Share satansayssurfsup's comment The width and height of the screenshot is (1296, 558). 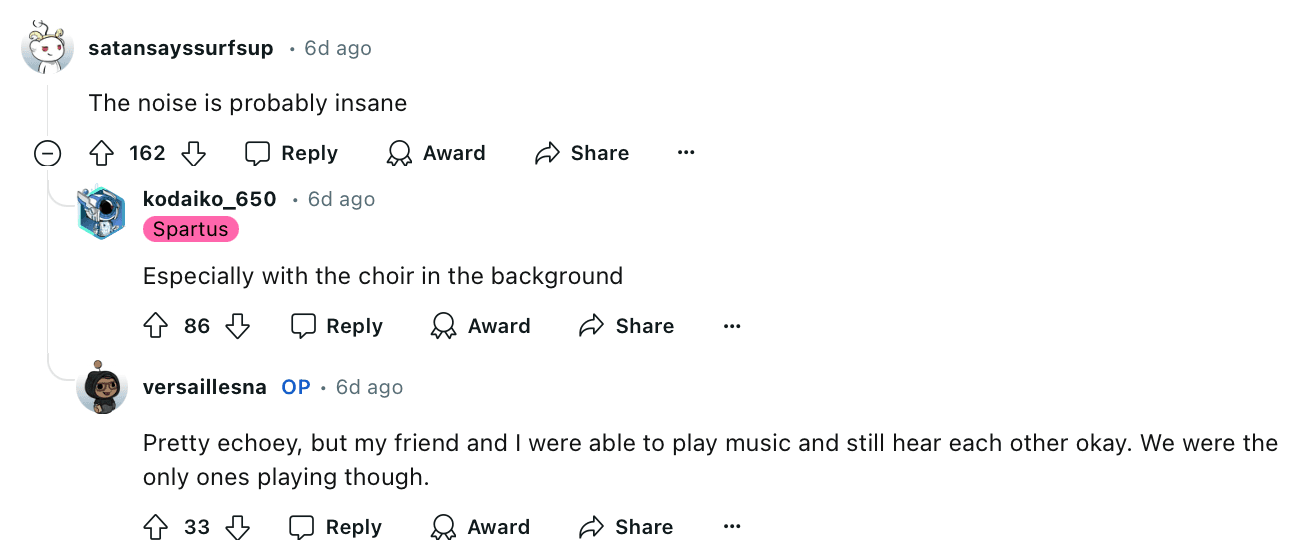(582, 153)
